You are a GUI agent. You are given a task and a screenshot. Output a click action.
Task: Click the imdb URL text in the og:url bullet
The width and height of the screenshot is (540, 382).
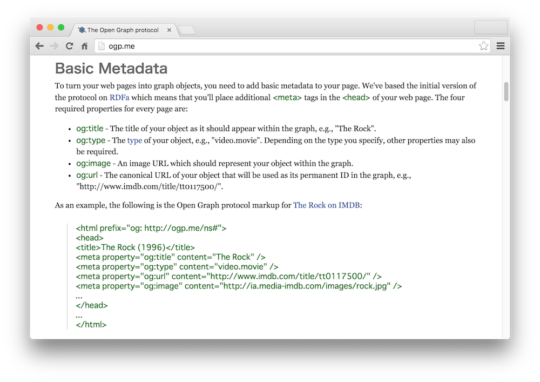(x=150, y=187)
